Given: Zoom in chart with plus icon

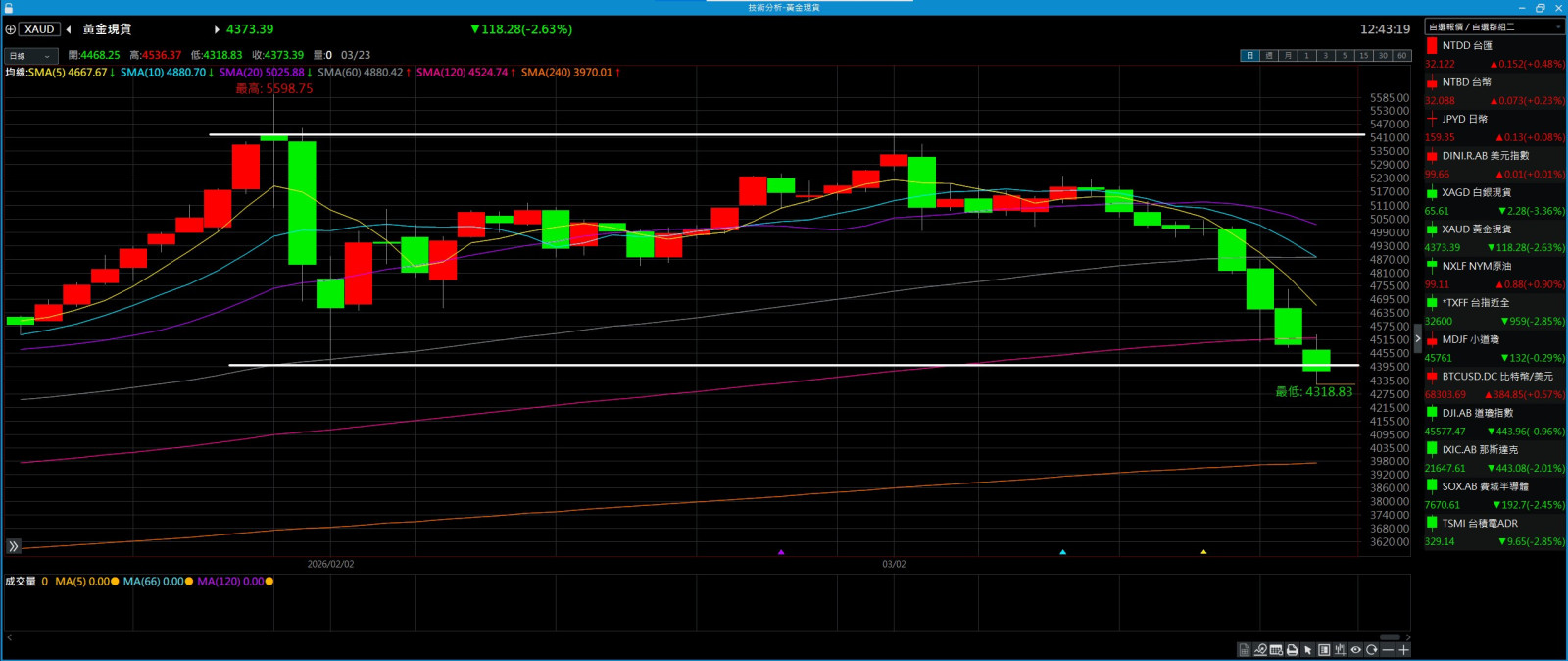Looking at the screenshot, I should pos(1403,650).
